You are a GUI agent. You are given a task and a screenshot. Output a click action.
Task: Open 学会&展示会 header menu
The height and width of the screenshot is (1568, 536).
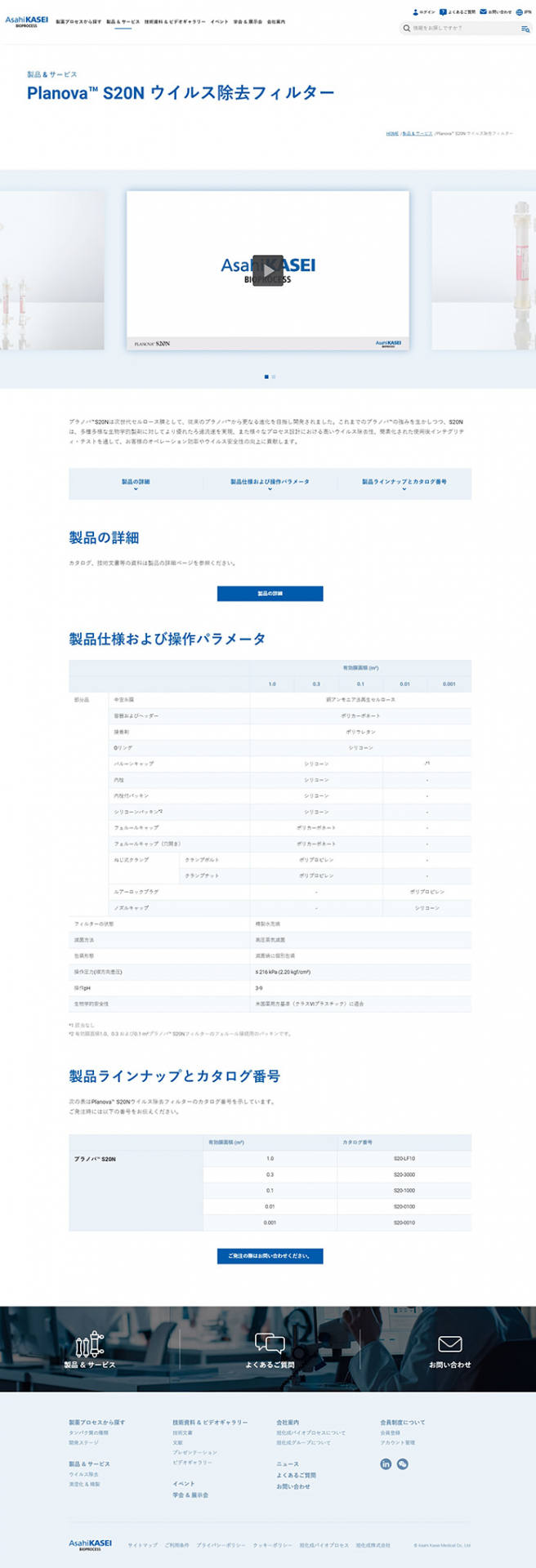coord(248,22)
